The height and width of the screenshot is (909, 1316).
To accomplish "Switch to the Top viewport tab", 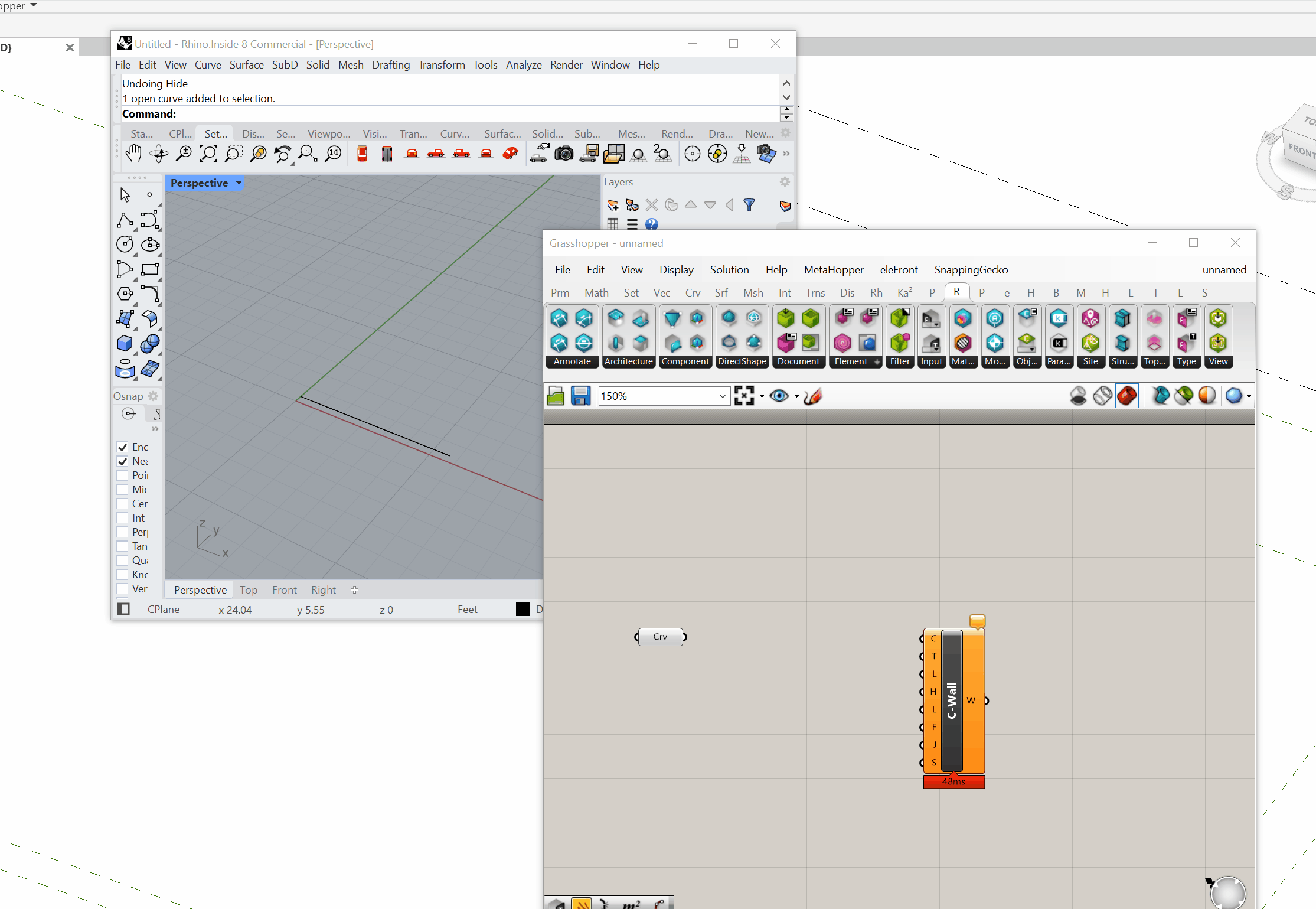I will tap(248, 590).
